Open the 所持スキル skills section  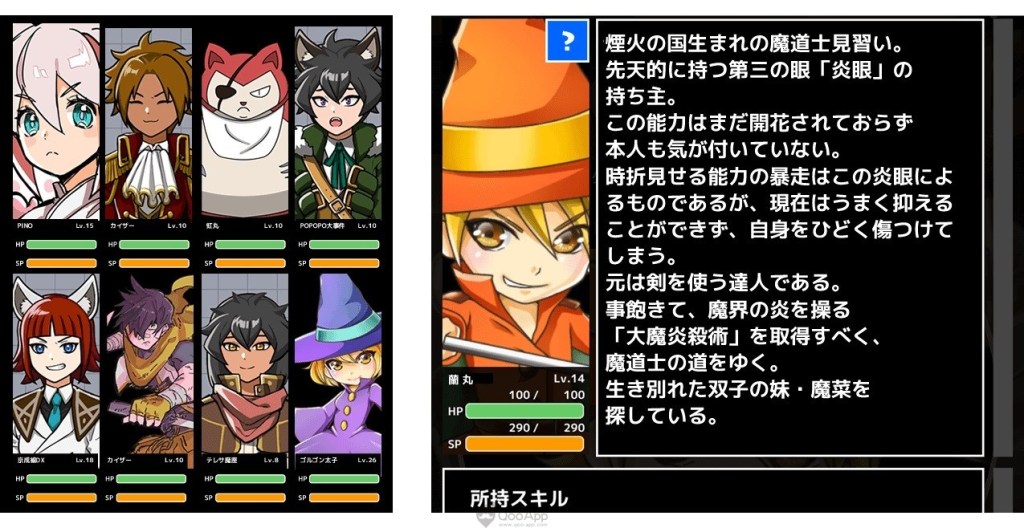coord(519,499)
